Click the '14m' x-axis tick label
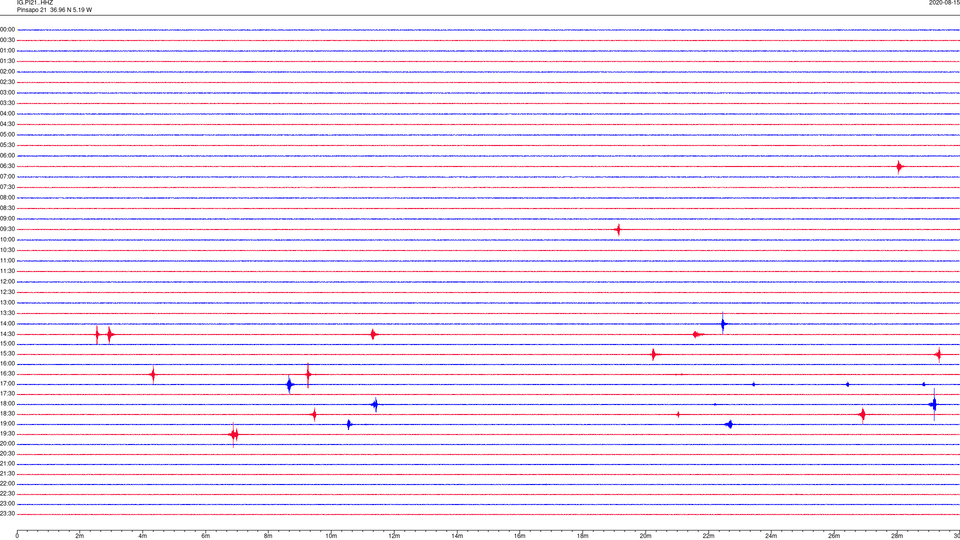960x540 pixels. pyautogui.click(x=457, y=536)
